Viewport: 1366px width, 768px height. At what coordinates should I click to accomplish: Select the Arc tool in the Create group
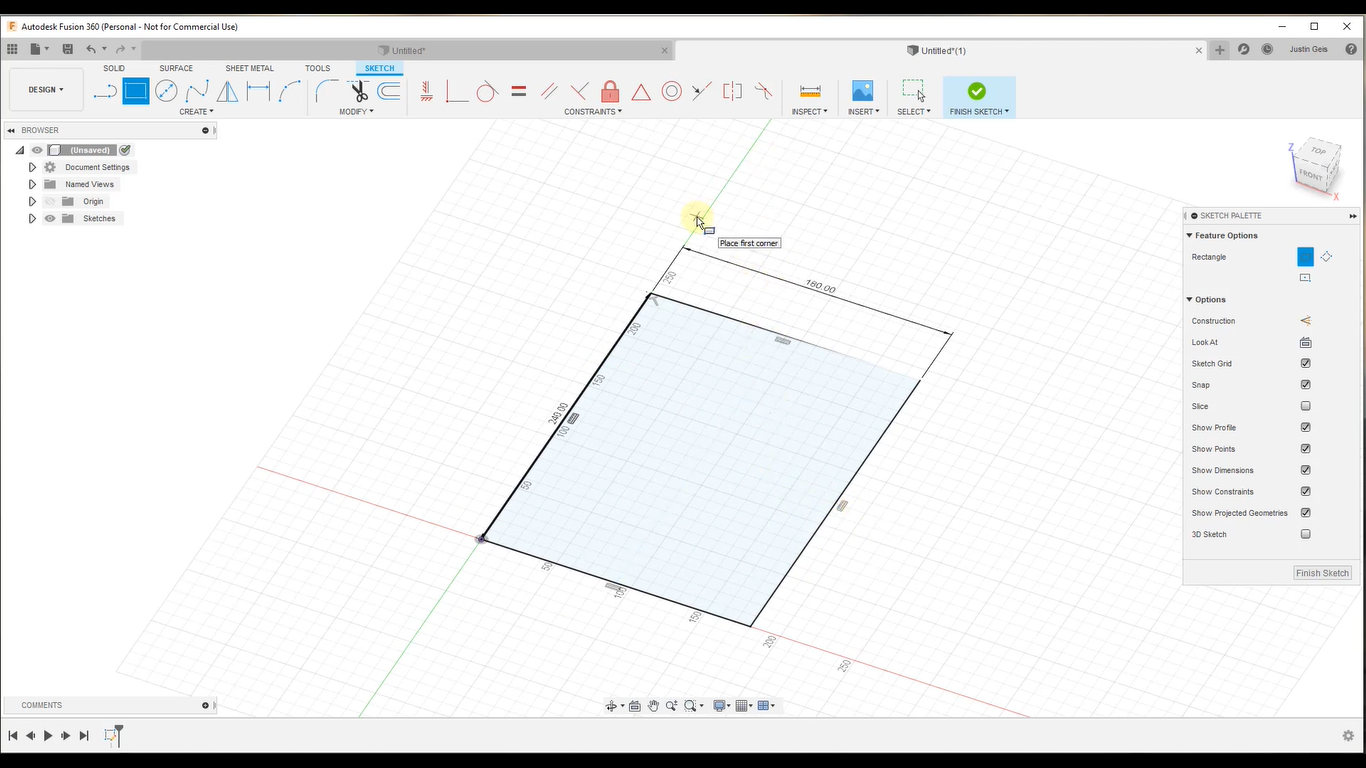click(x=290, y=92)
